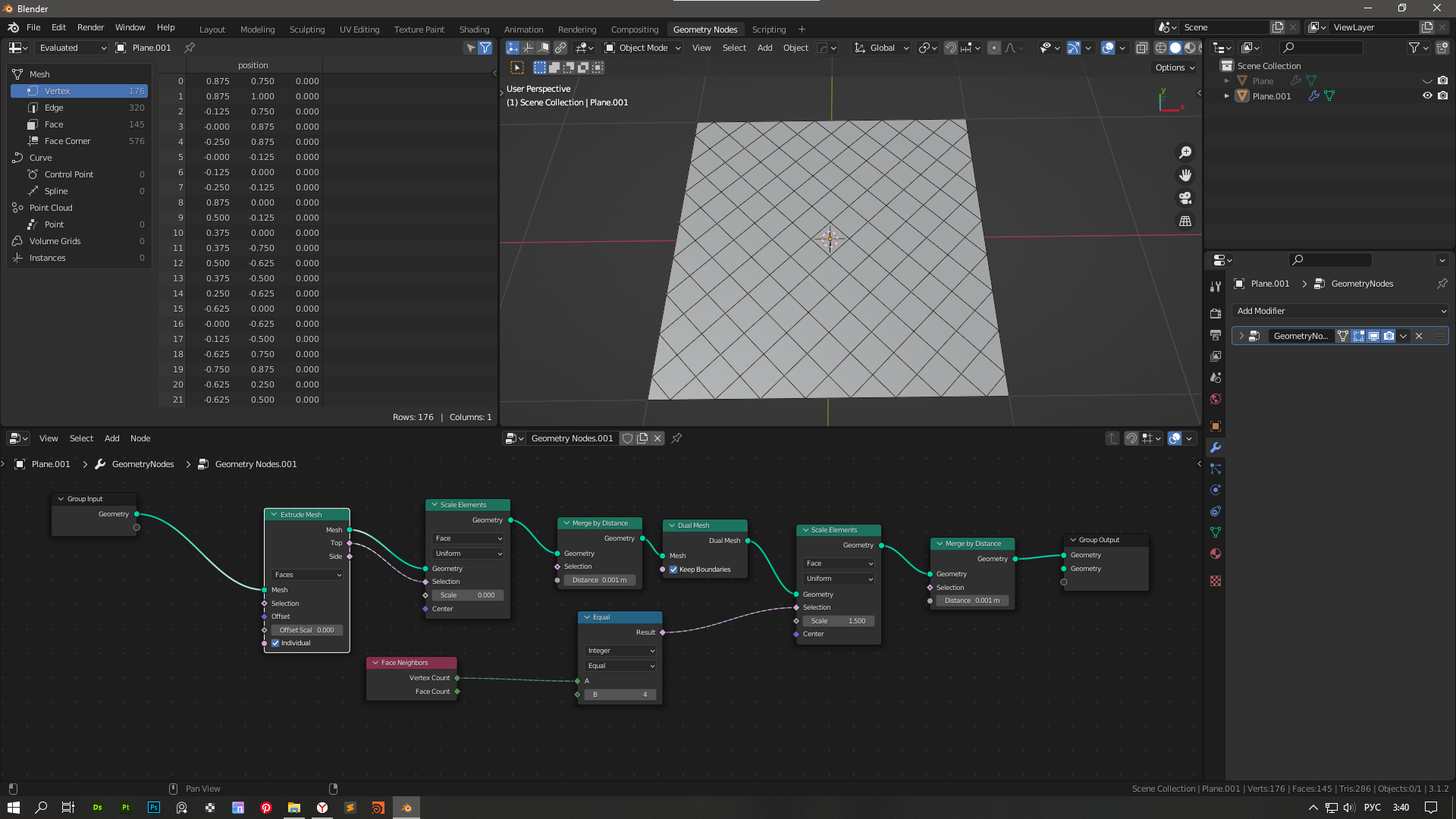The width and height of the screenshot is (1456, 819).
Task: Click the Options button in viewport header
Action: [1175, 67]
